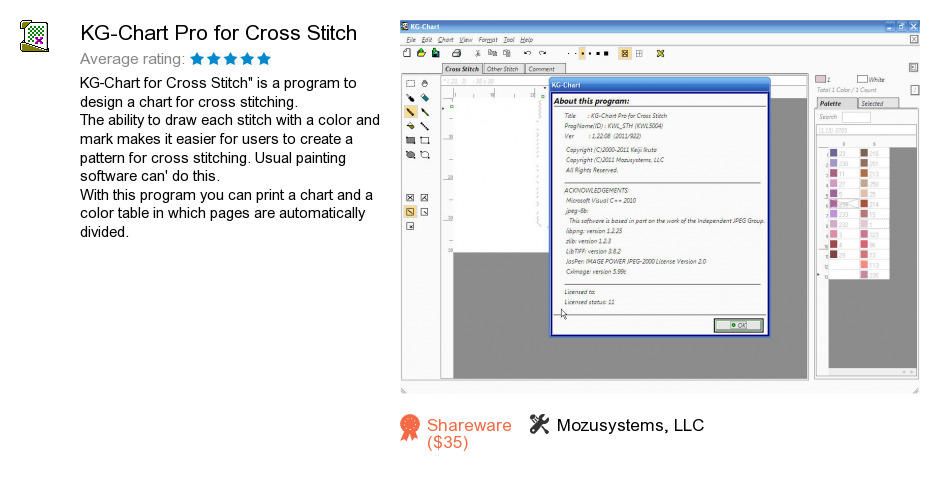Choose the quarter stitch type icon
The image size is (940, 478).
point(424,212)
